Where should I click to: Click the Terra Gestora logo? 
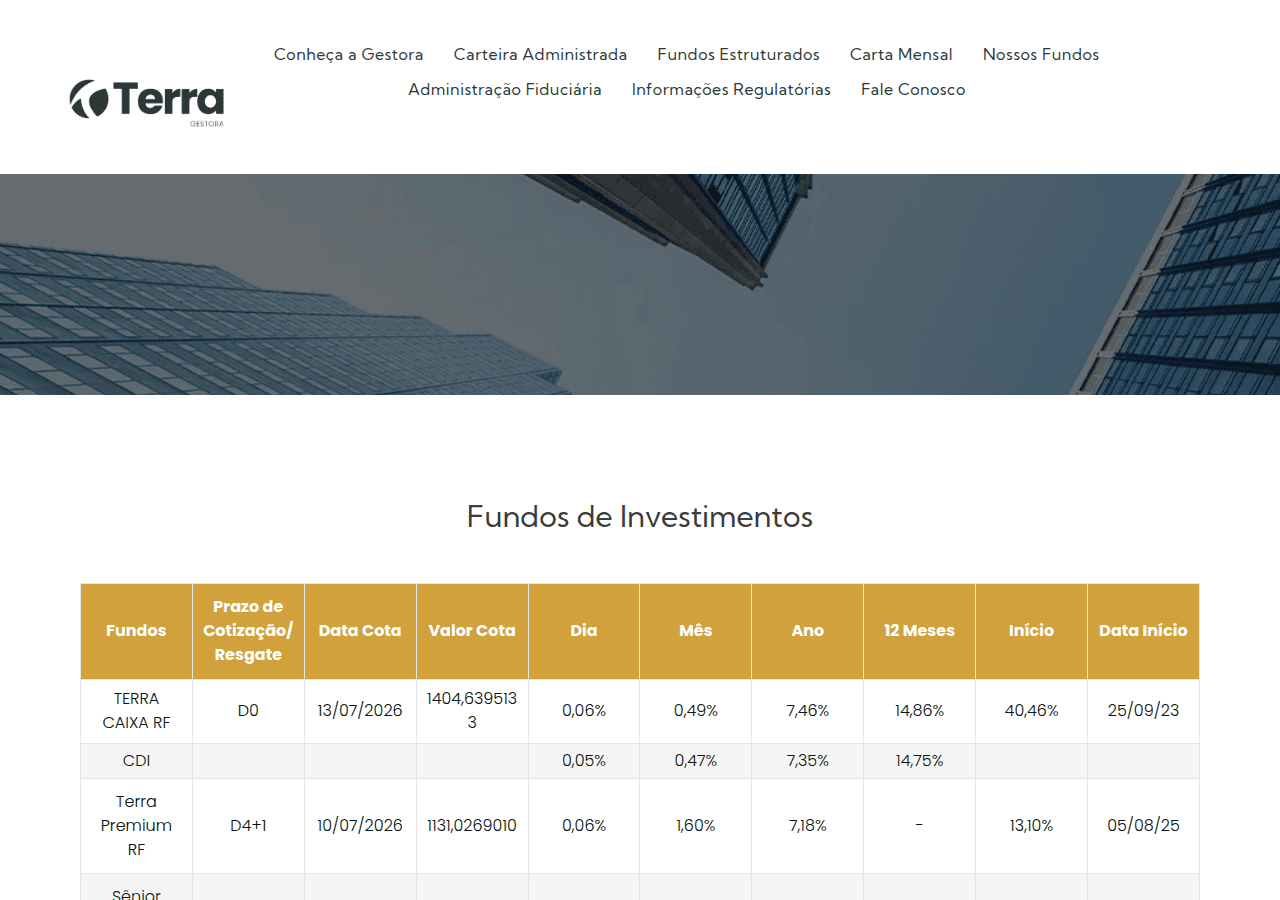[147, 103]
